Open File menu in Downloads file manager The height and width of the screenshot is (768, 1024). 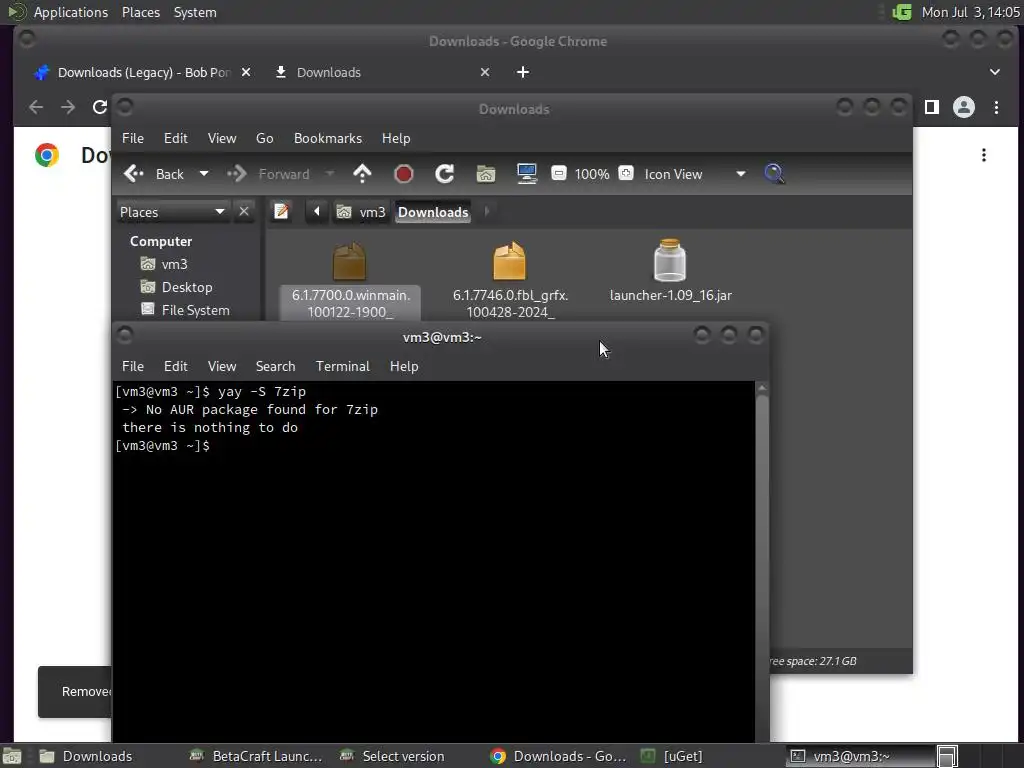point(133,138)
